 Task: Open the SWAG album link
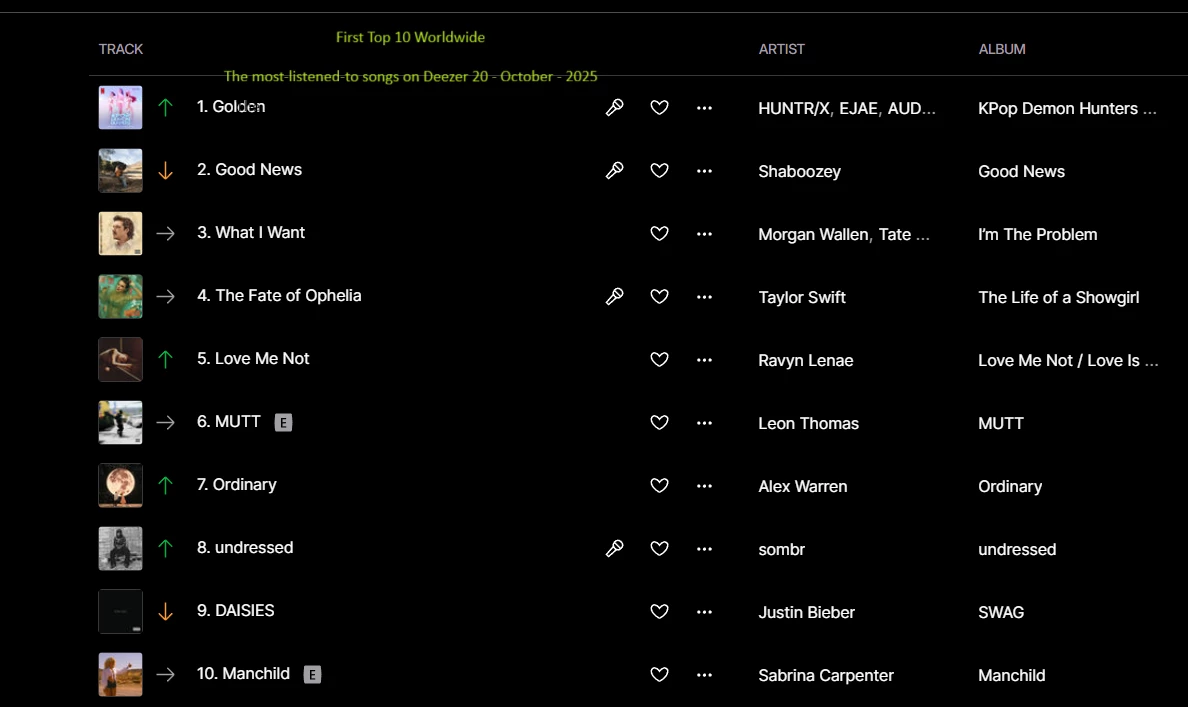[1001, 612]
